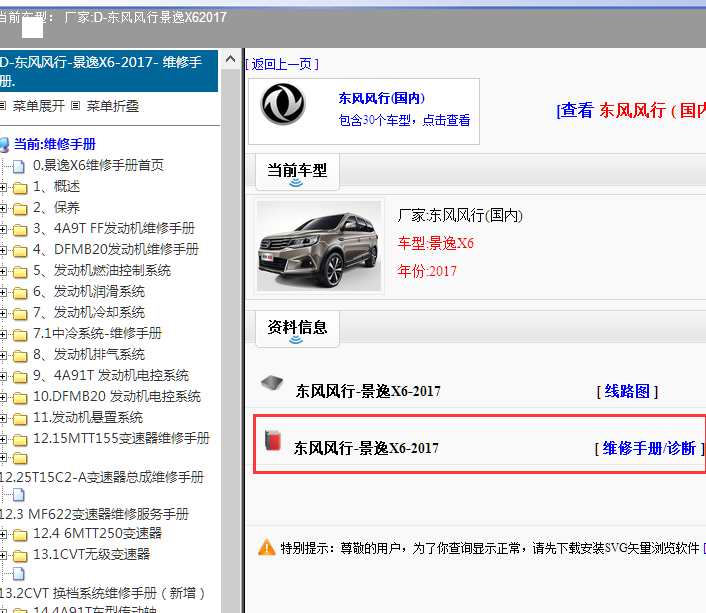This screenshot has height=613, width=706.
Task: Click the 年份:2017 text
Action: click(427, 271)
